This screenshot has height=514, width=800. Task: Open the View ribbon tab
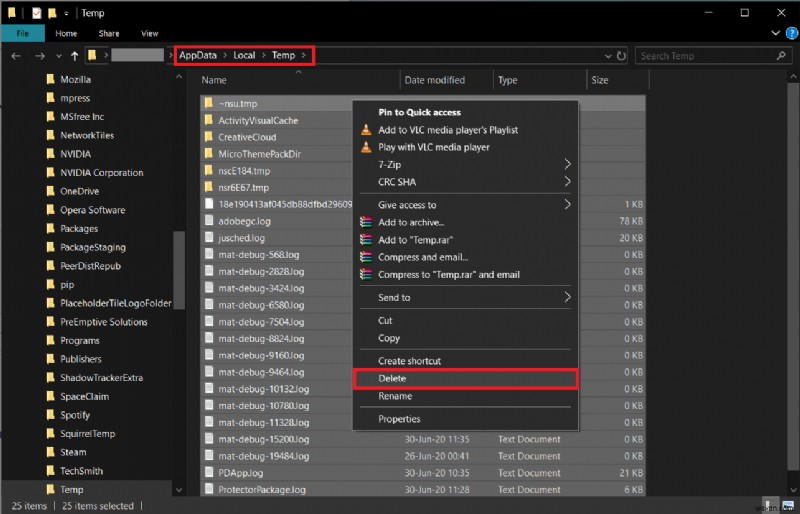pos(149,33)
